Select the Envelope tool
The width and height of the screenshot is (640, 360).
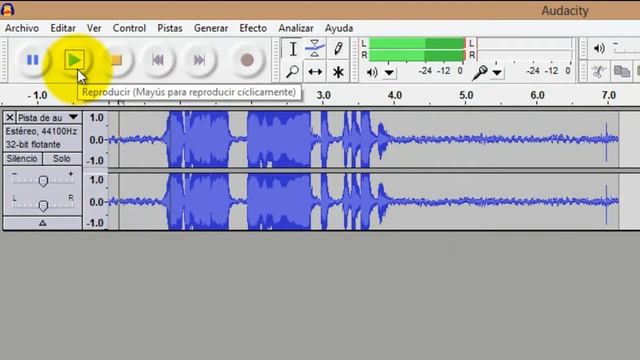pos(315,49)
